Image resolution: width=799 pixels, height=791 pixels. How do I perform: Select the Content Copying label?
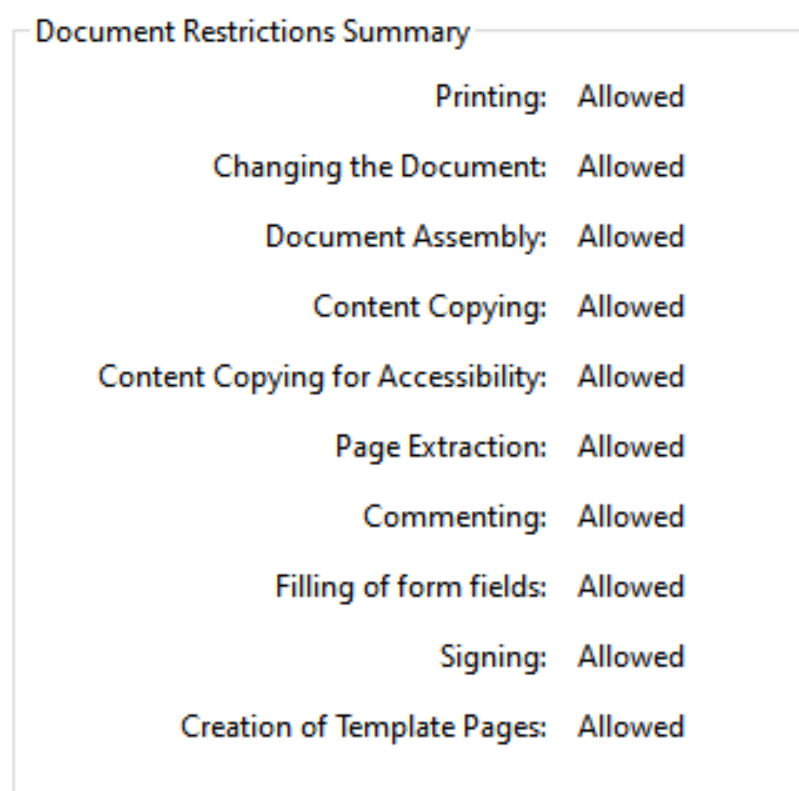pos(430,307)
